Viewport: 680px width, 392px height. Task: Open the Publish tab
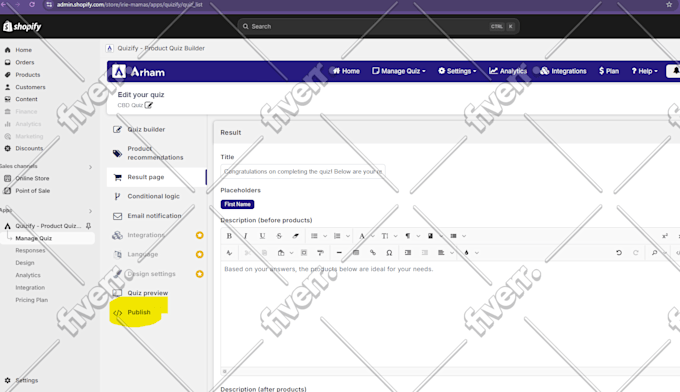(x=139, y=312)
